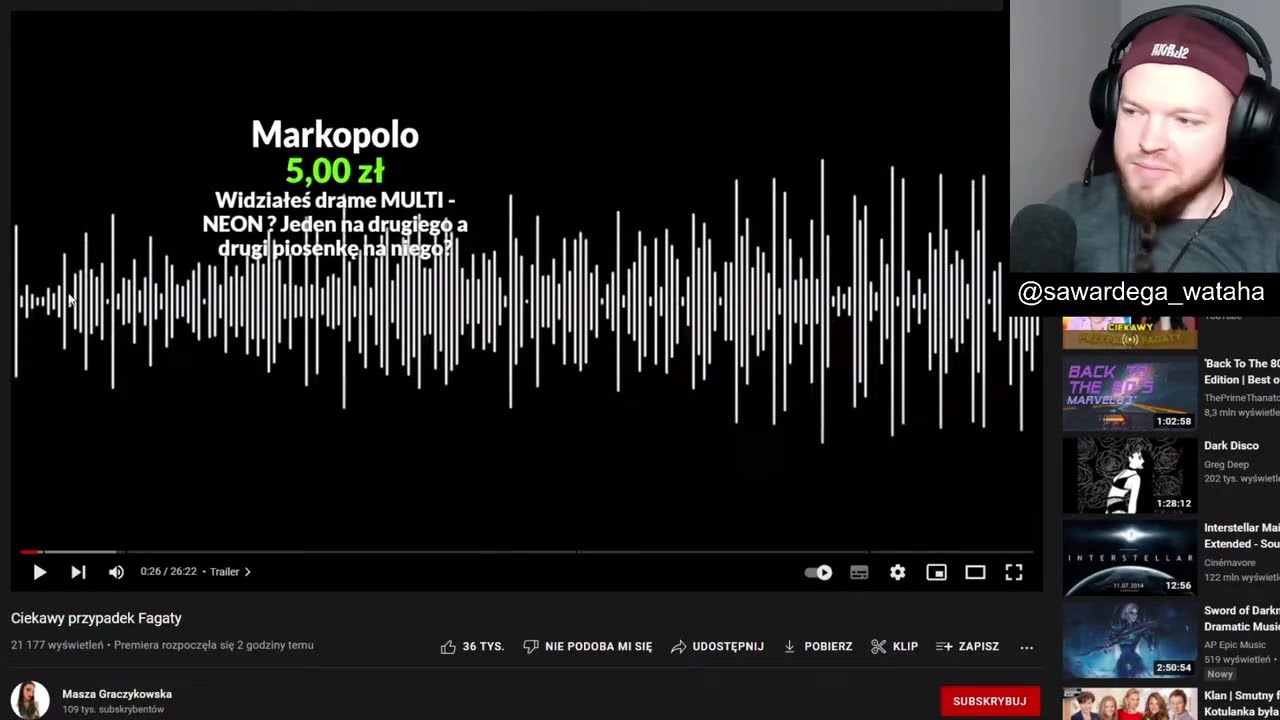Image resolution: width=1280 pixels, height=720 pixels.
Task: Click NIE PODOBA MI SIĘ dislike button
Action: coord(588,647)
